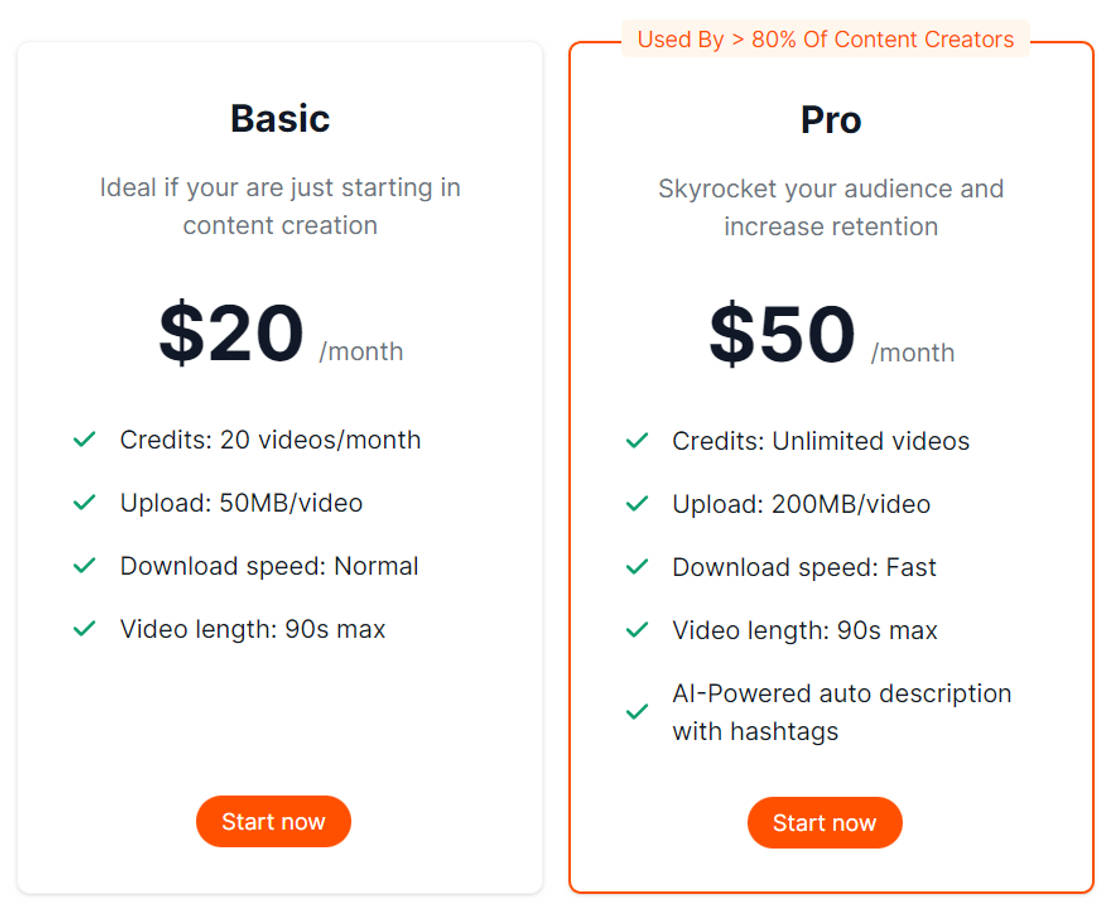Click the $20 price label
Viewport: 1108px width, 906px height.
pyautogui.click(x=231, y=335)
